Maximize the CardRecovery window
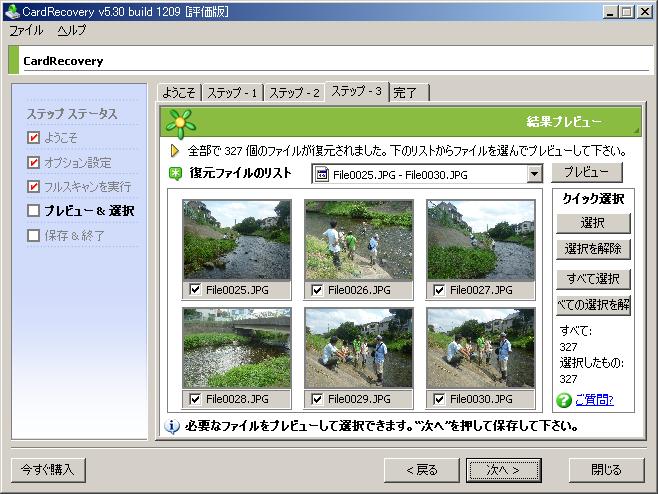Image resolution: width=658 pixels, height=494 pixels. tap(627, 12)
